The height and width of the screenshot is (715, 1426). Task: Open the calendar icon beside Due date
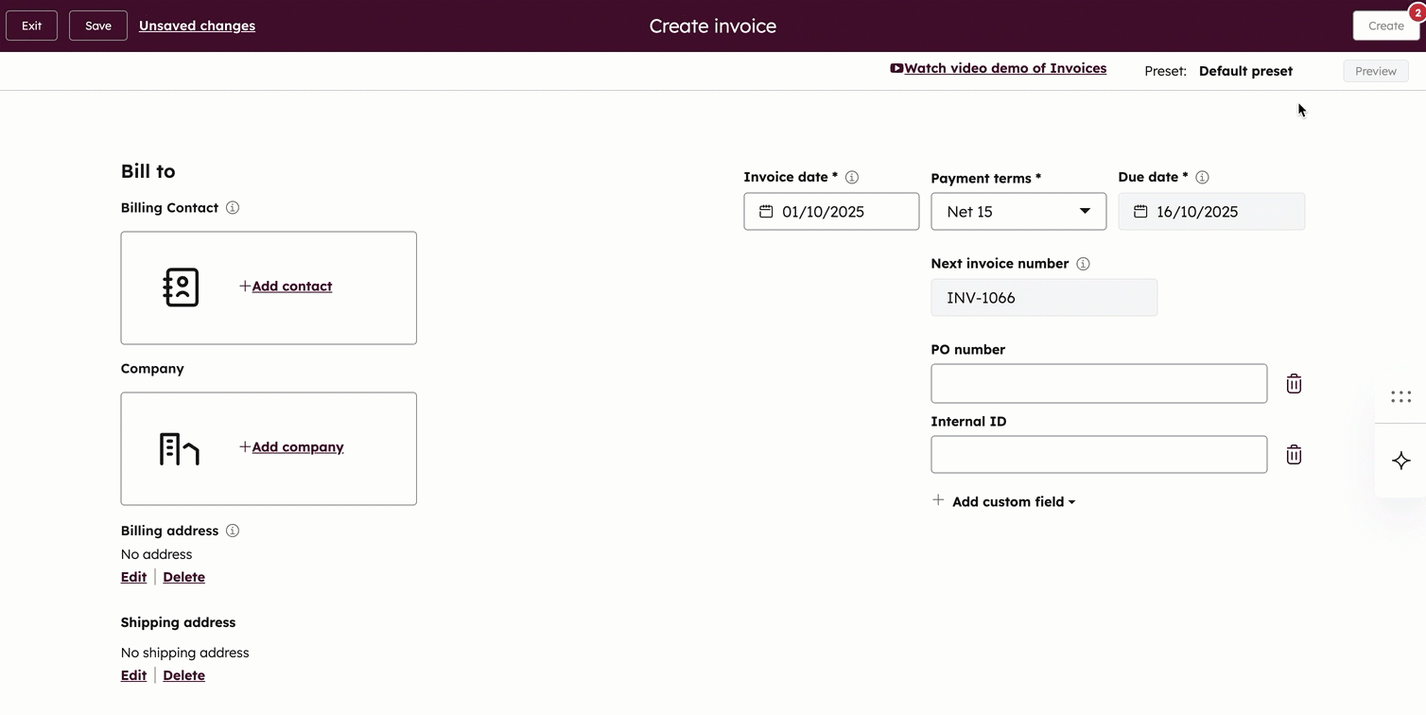click(1140, 211)
